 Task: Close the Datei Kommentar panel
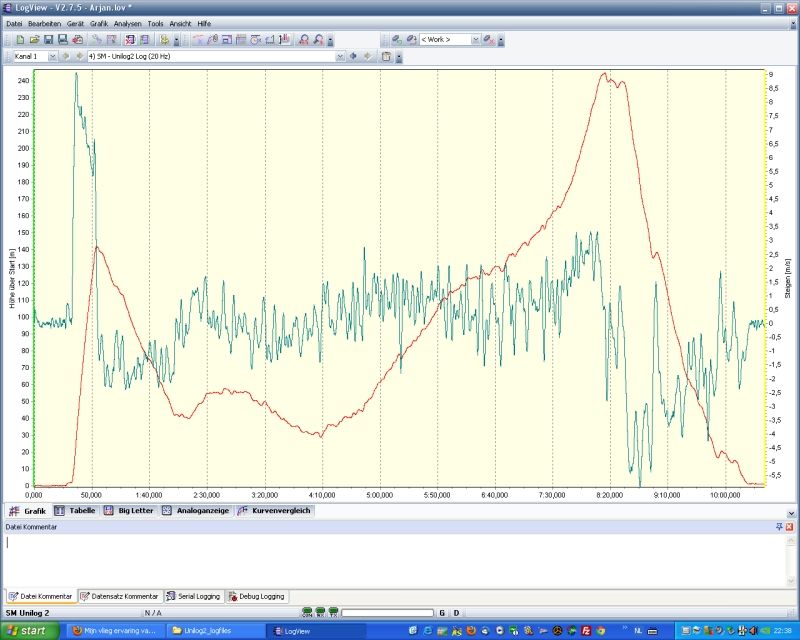789,527
